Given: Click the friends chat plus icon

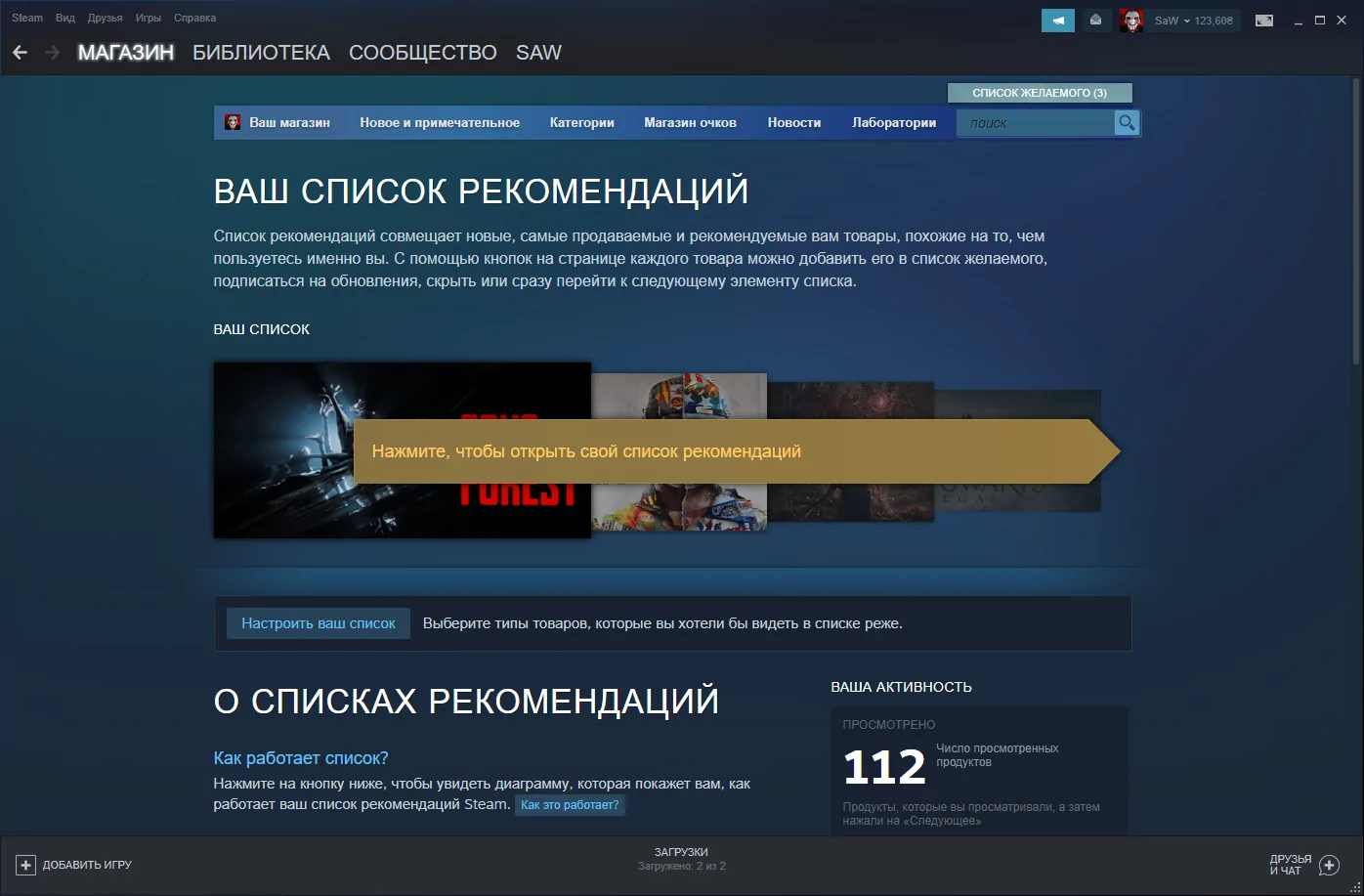Looking at the screenshot, I should pyautogui.click(x=1329, y=865).
